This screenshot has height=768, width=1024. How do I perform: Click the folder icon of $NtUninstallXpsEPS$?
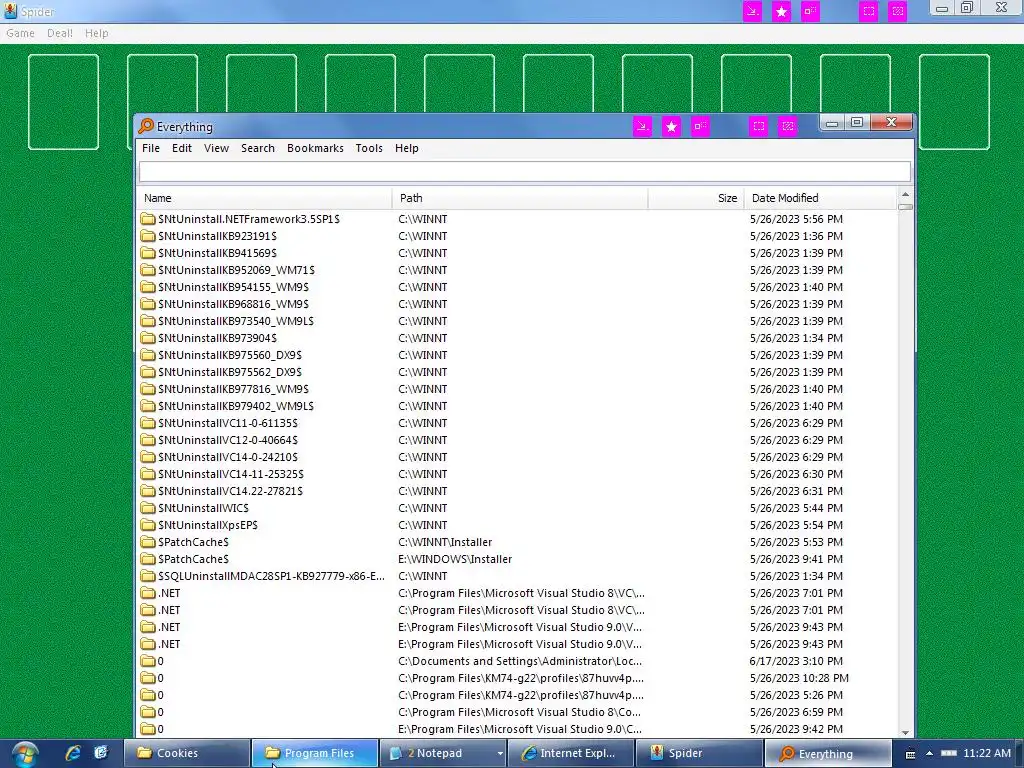(148, 524)
